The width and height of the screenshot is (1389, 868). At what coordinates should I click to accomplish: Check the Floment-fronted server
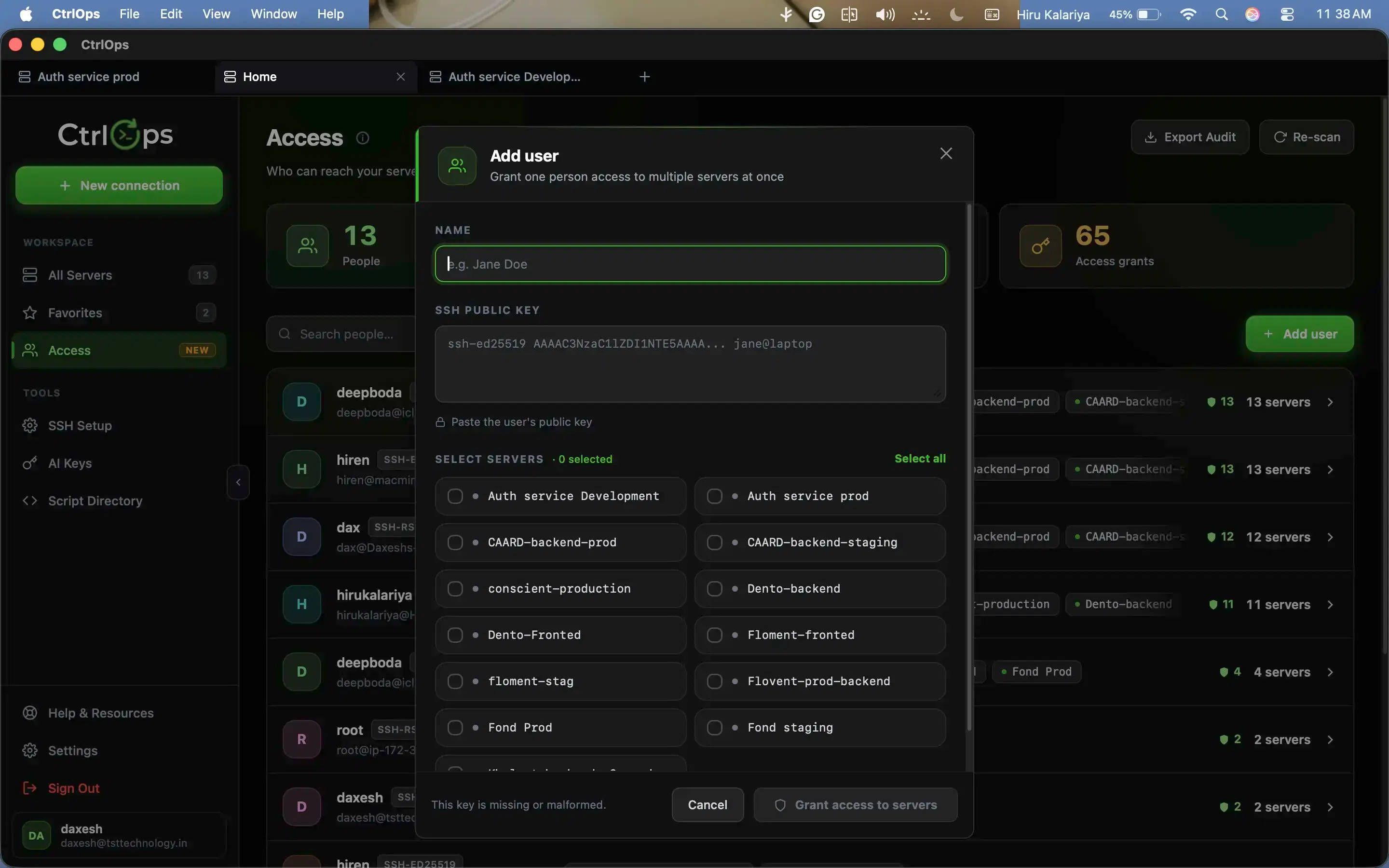coord(715,635)
